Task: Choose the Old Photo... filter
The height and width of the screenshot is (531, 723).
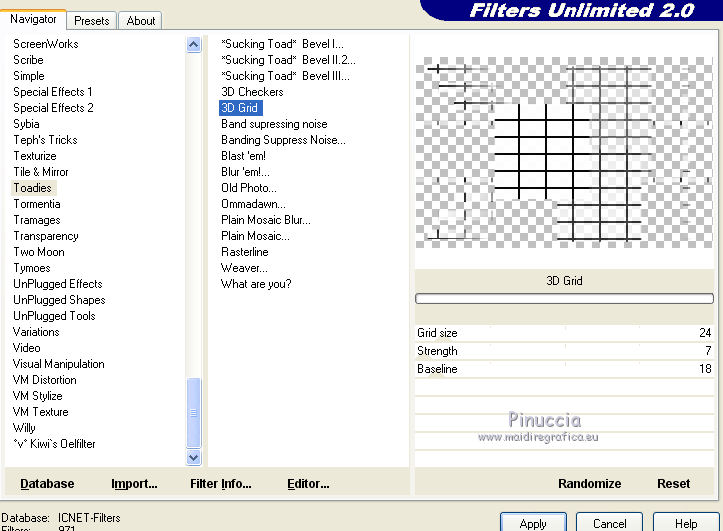Action: pyautogui.click(x=249, y=188)
